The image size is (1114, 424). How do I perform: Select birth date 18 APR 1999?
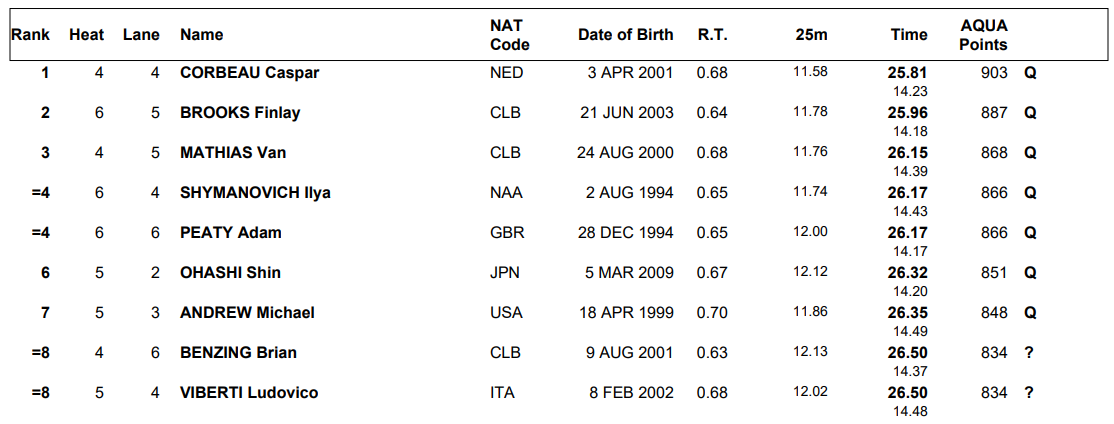coord(625,313)
